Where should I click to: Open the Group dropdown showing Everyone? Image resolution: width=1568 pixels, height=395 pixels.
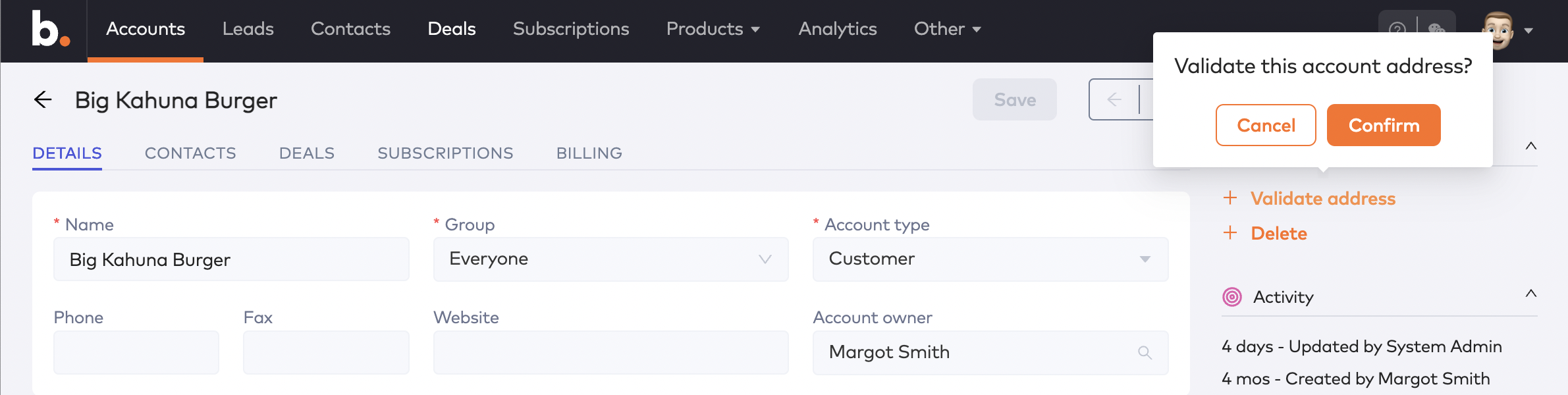[x=610, y=259]
